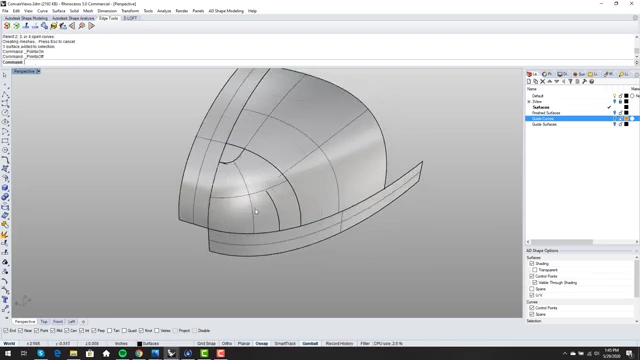Viewport: 640px width, 360px height.
Task: Click the first red Edge Tools icon
Action: pos(7,26)
